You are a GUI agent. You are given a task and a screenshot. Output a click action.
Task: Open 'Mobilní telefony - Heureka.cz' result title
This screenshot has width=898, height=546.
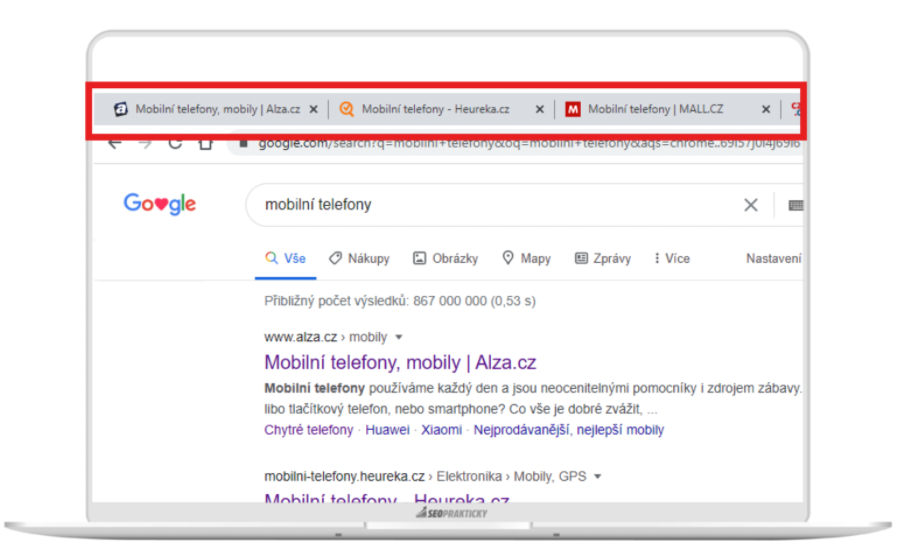coord(387,497)
